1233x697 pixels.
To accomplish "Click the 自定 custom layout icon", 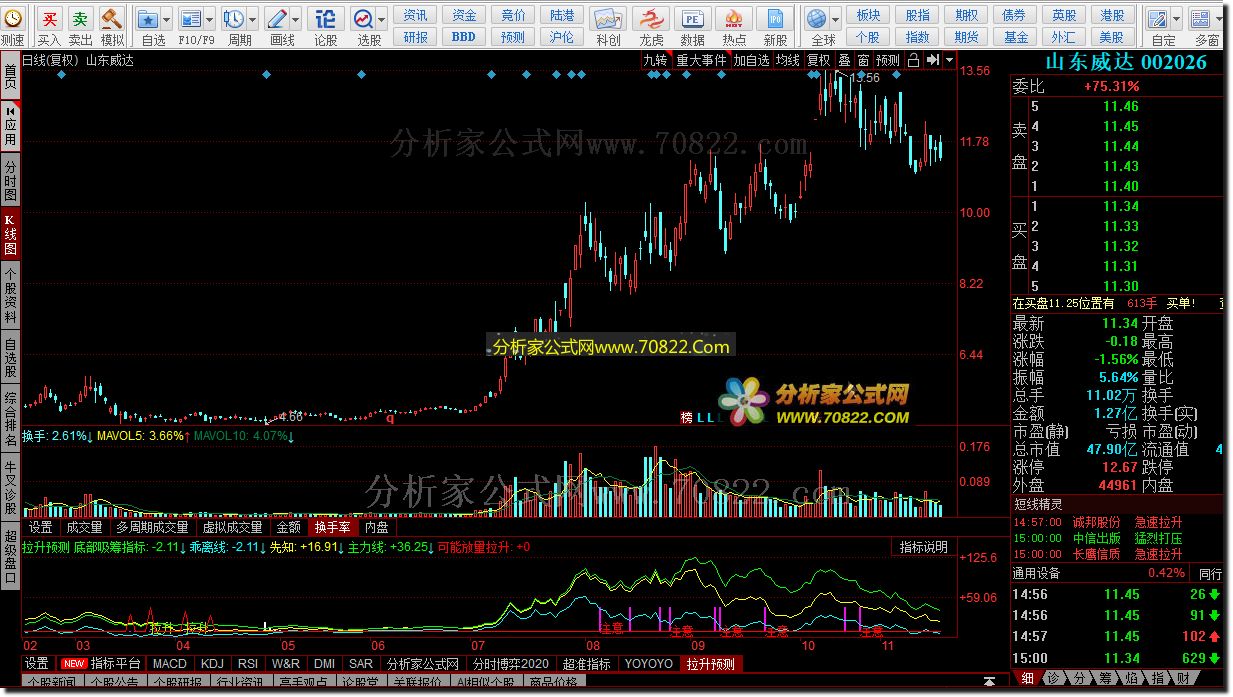I will 1158,19.
